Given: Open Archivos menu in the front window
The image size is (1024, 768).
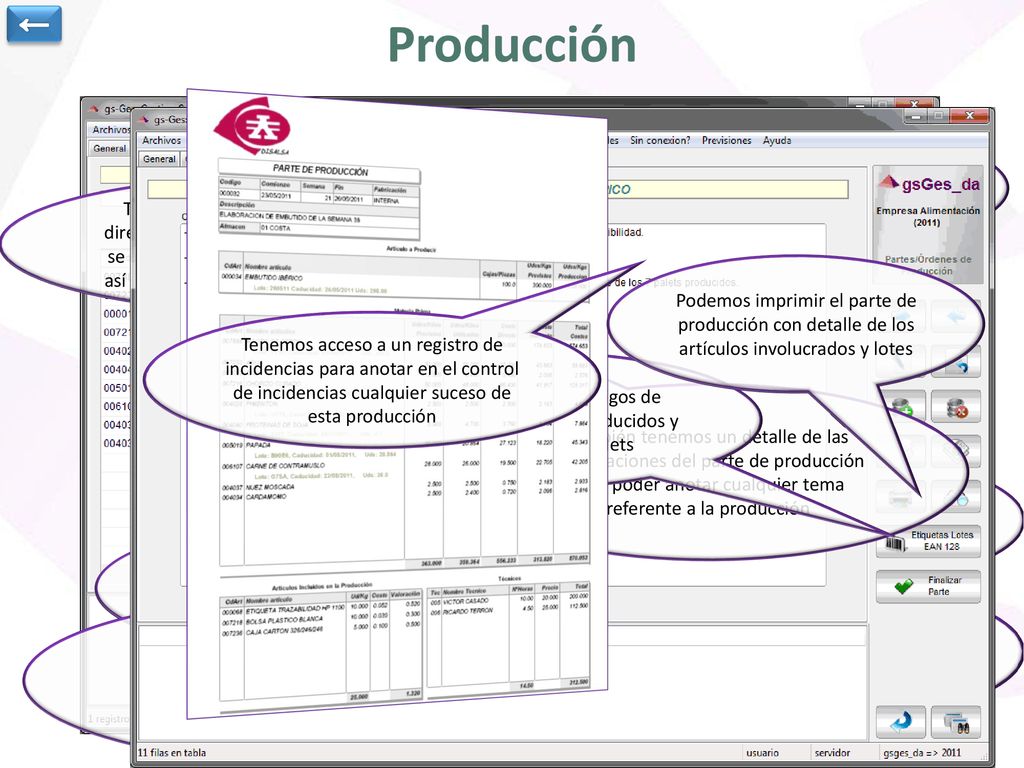Looking at the screenshot, I should 161,140.
